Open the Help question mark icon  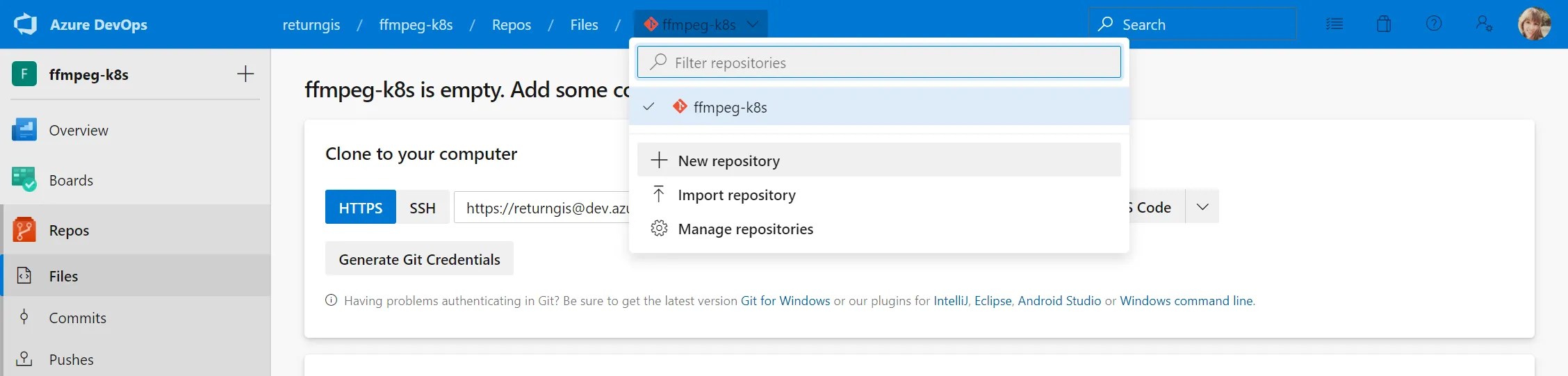click(x=1434, y=24)
